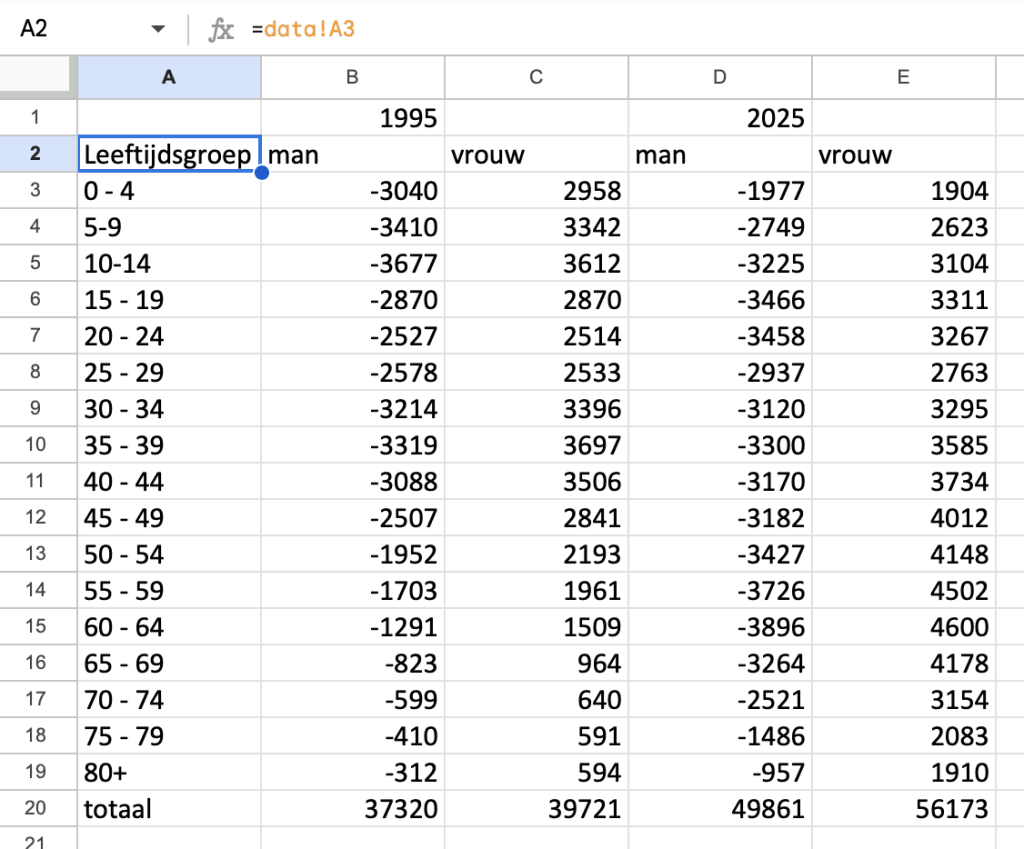This screenshot has width=1024, height=849.
Task: Click the formula bar with =data!A3
Action: [x=600, y=29]
